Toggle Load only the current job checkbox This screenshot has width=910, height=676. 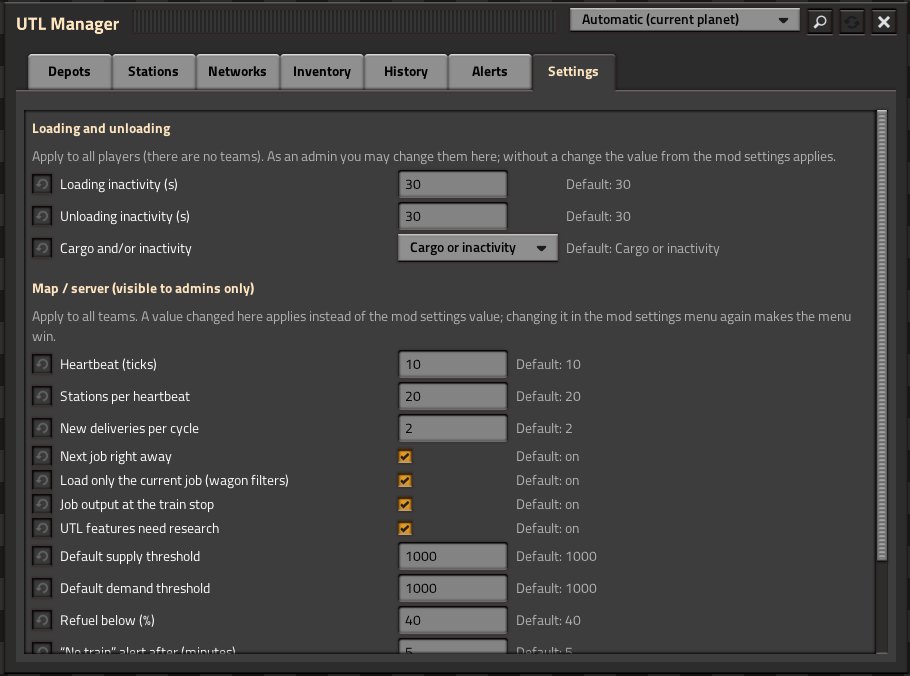tap(405, 480)
